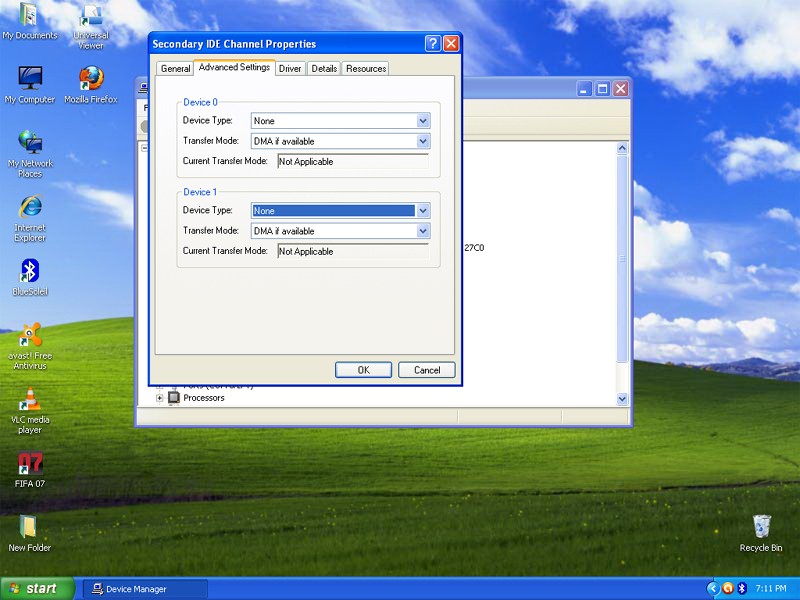Click the Device Manager taskbar button
Screen dimensions: 800x600
[145, 589]
